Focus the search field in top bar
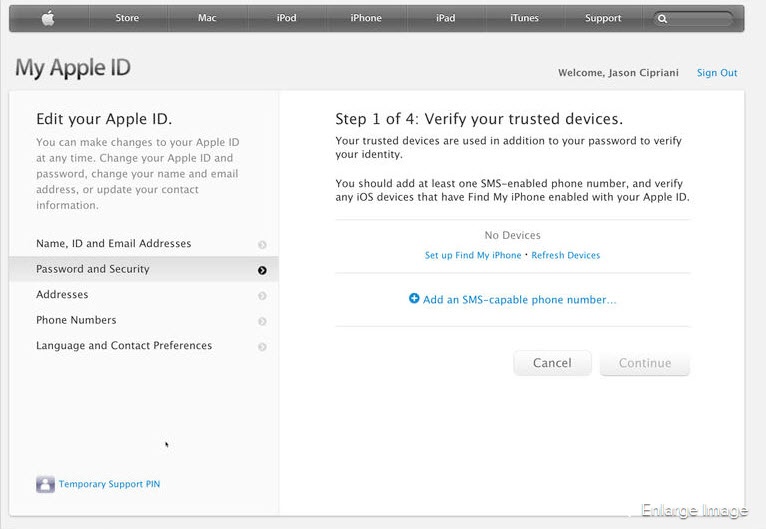766x529 pixels. click(x=694, y=19)
